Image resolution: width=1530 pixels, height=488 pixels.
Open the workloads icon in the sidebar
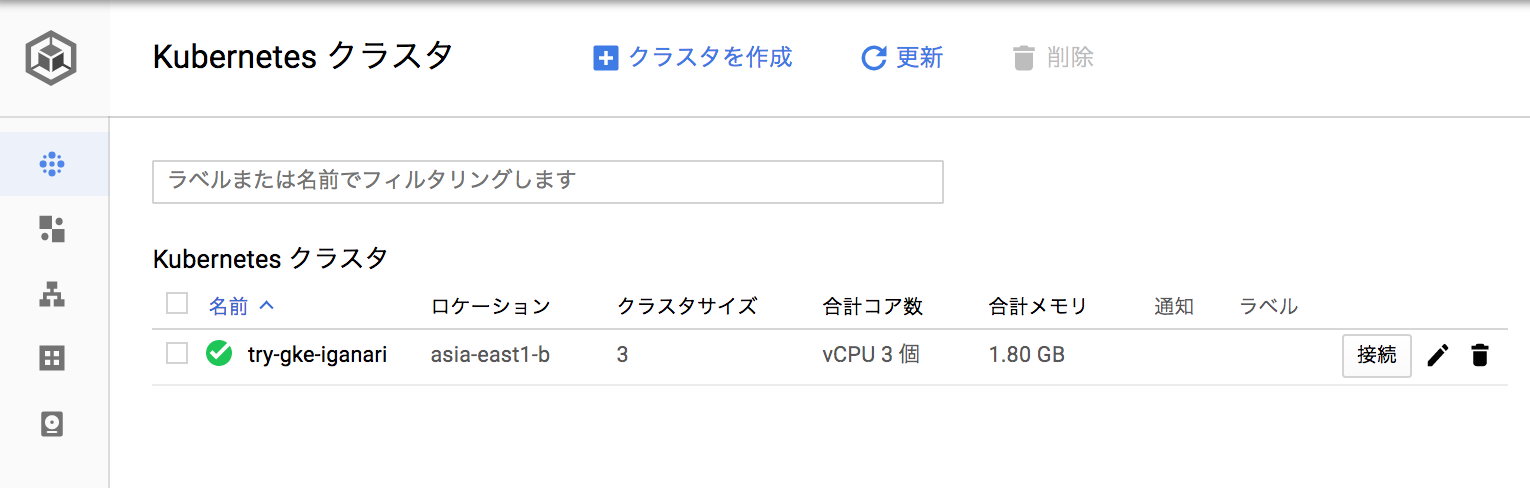52,229
